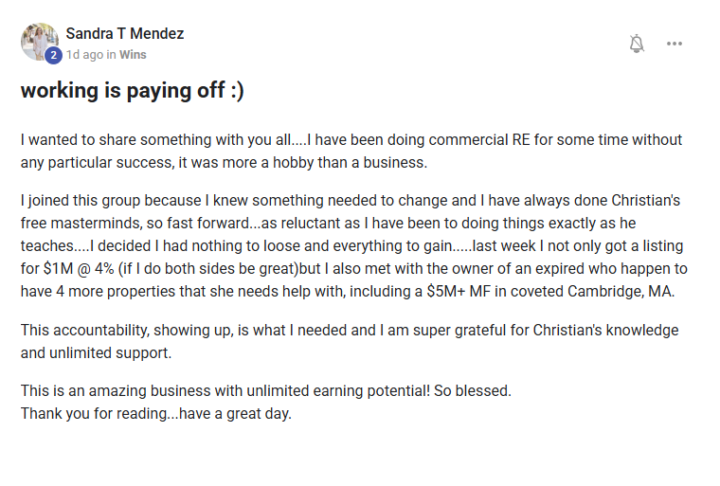Click the "1d ago" post timestamp
This screenshot has width=720, height=486.
84,55
